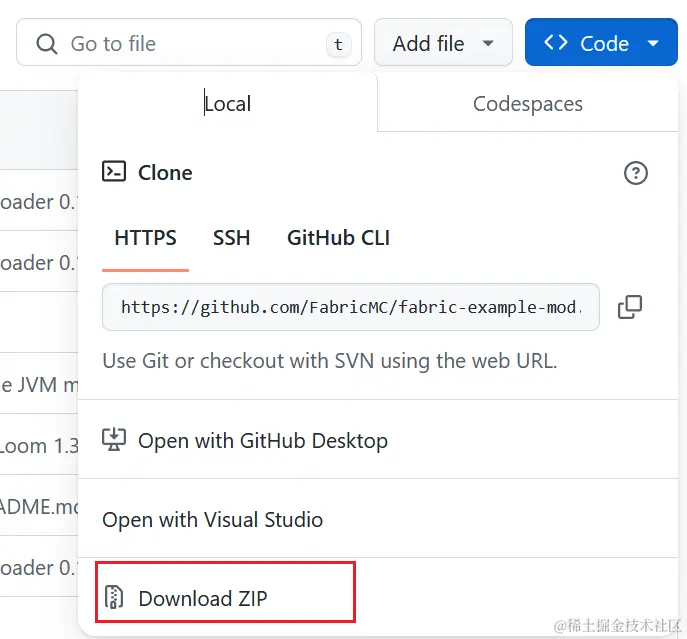The height and width of the screenshot is (639, 687).
Task: Copy the clone URL to clipboard
Action: pos(630,307)
